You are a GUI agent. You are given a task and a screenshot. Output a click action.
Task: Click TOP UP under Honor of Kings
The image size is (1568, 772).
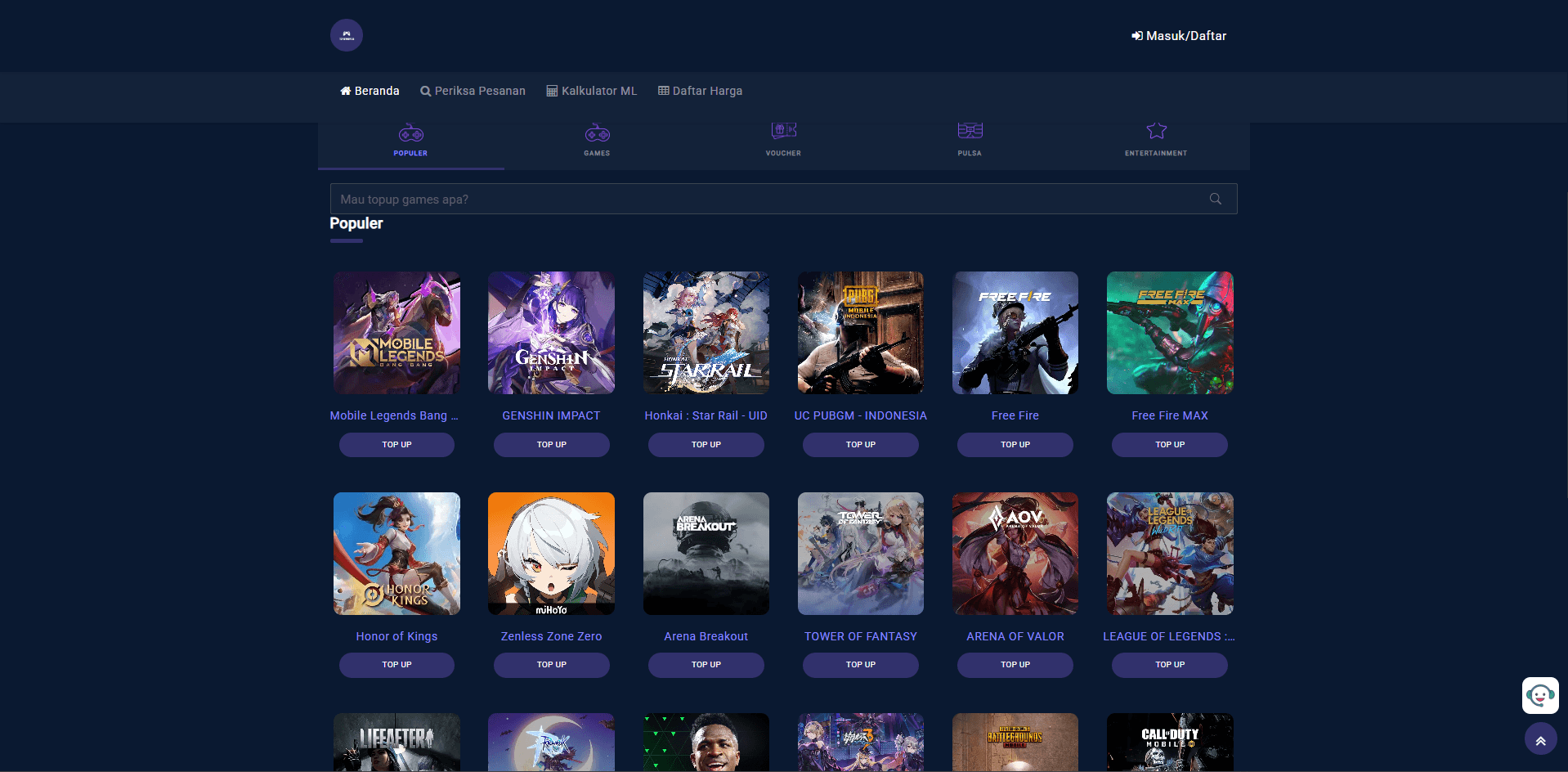pos(396,665)
